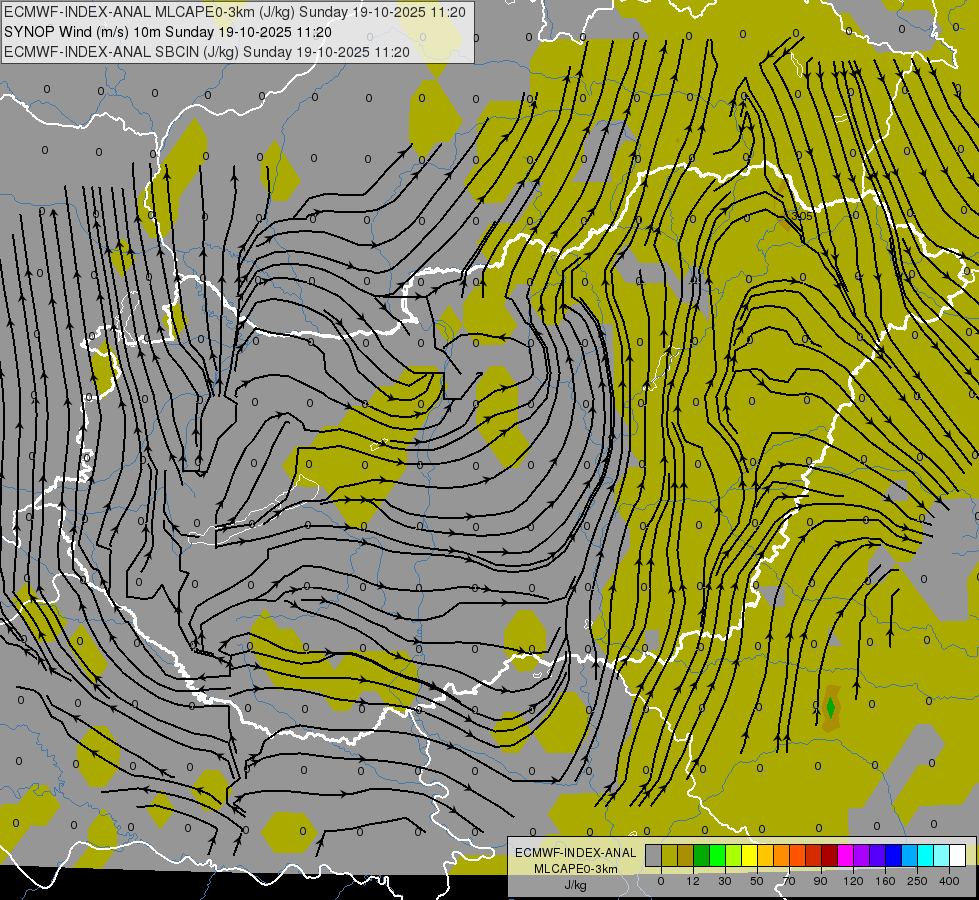The image size is (979, 900).
Task: Click the SYNOP Wind 10m header line
Action: point(168,32)
